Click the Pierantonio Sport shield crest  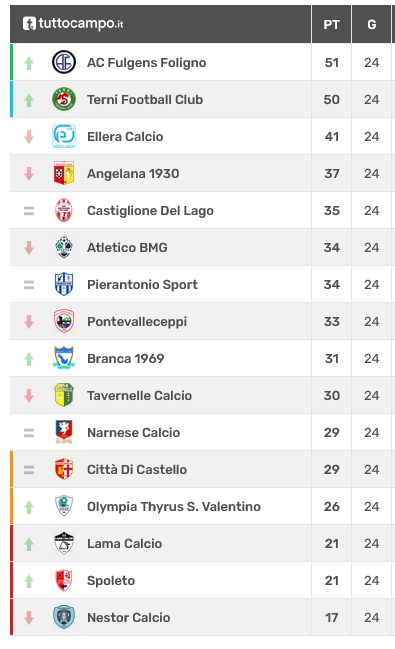64,284
